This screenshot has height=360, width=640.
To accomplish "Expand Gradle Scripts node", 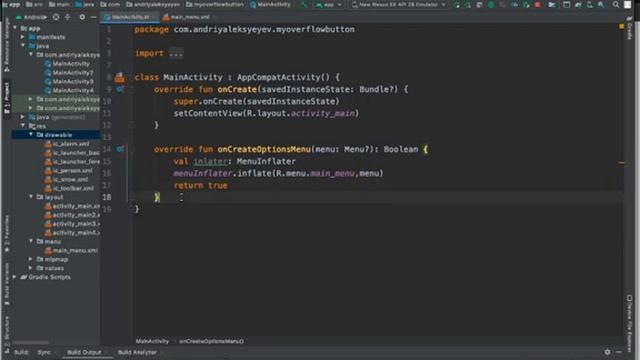I will coord(15,277).
